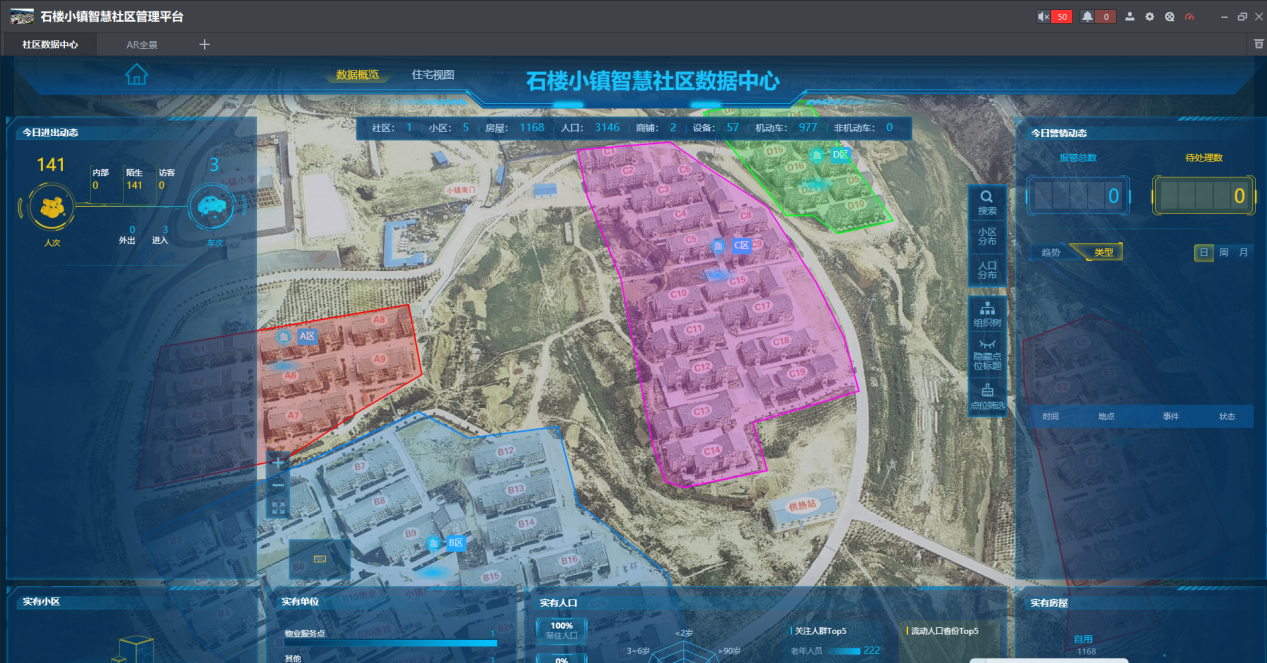Click the 趋势 trend button in alarm panel
1267x663 pixels.
(x=1051, y=253)
